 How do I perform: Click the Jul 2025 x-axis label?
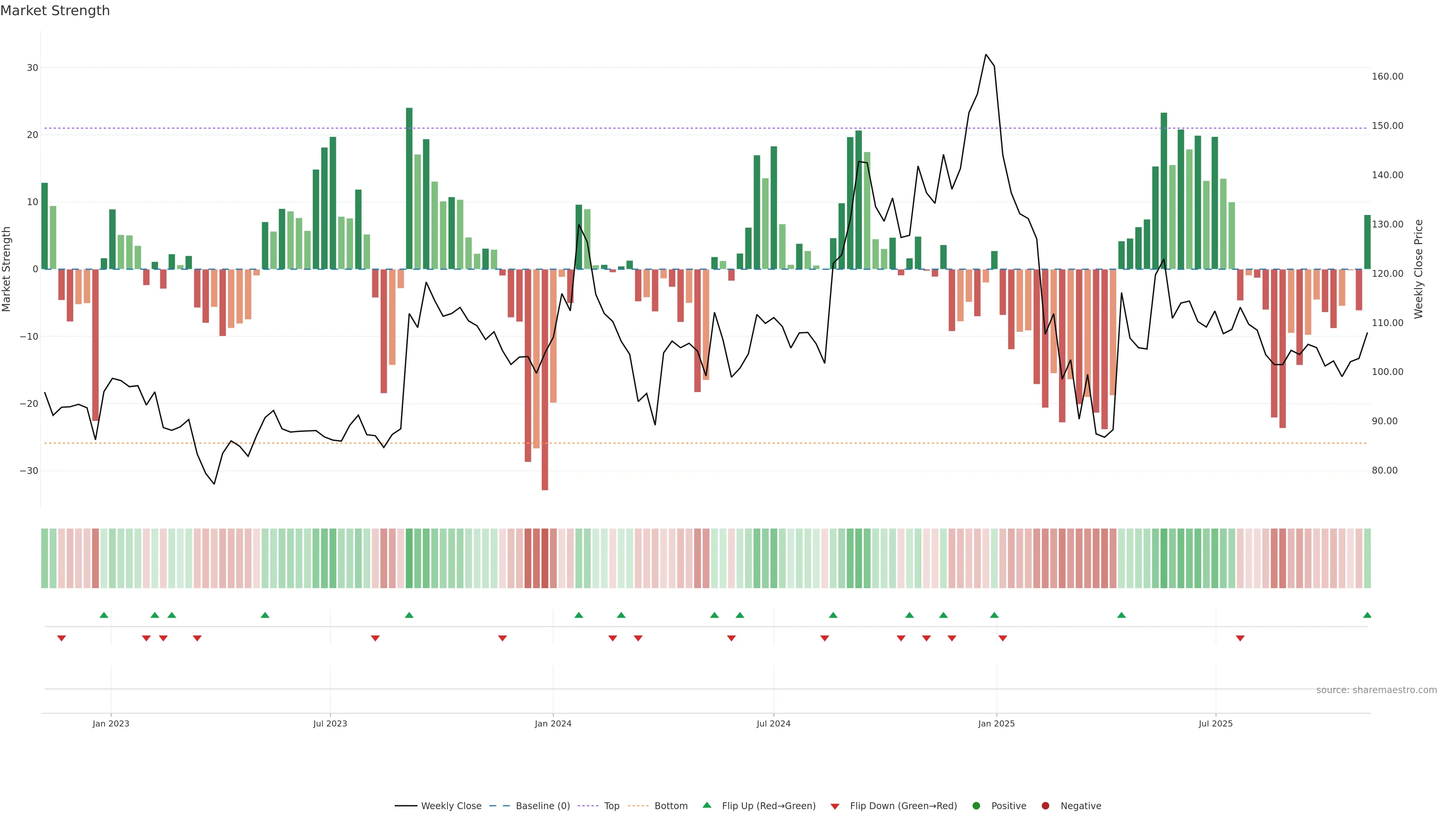point(1215,723)
